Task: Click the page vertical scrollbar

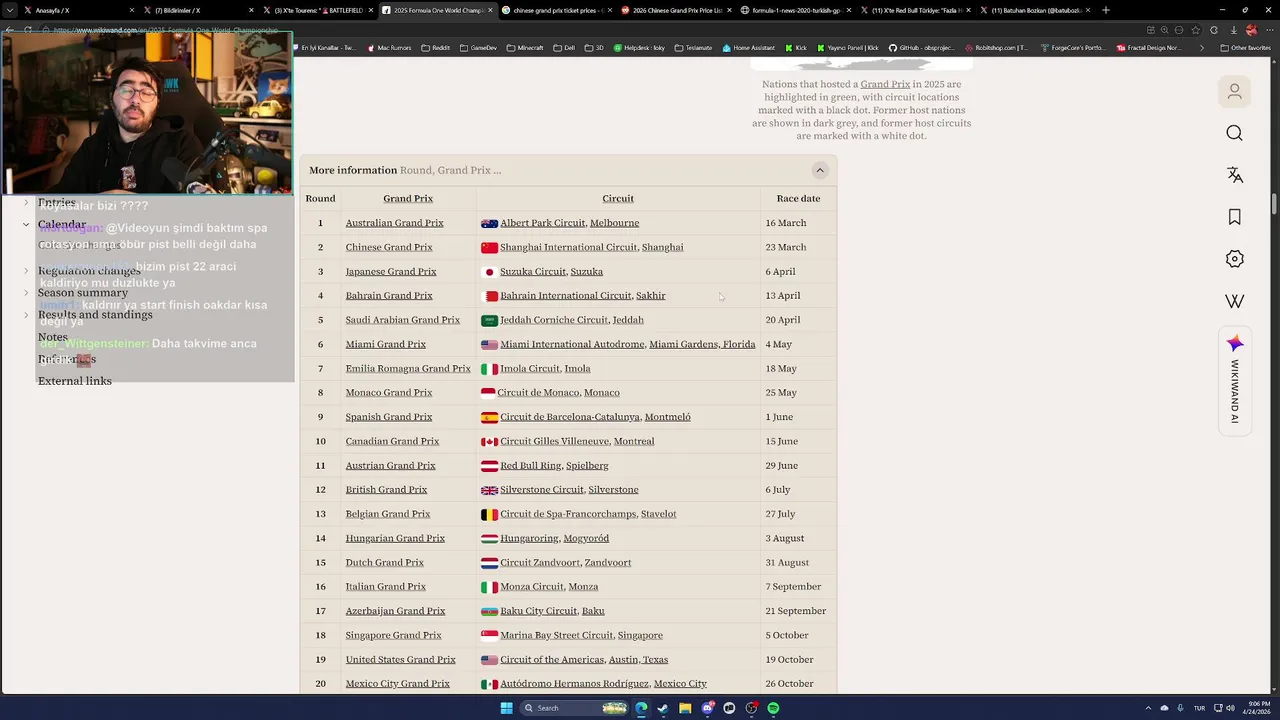Action: coord(1274,203)
